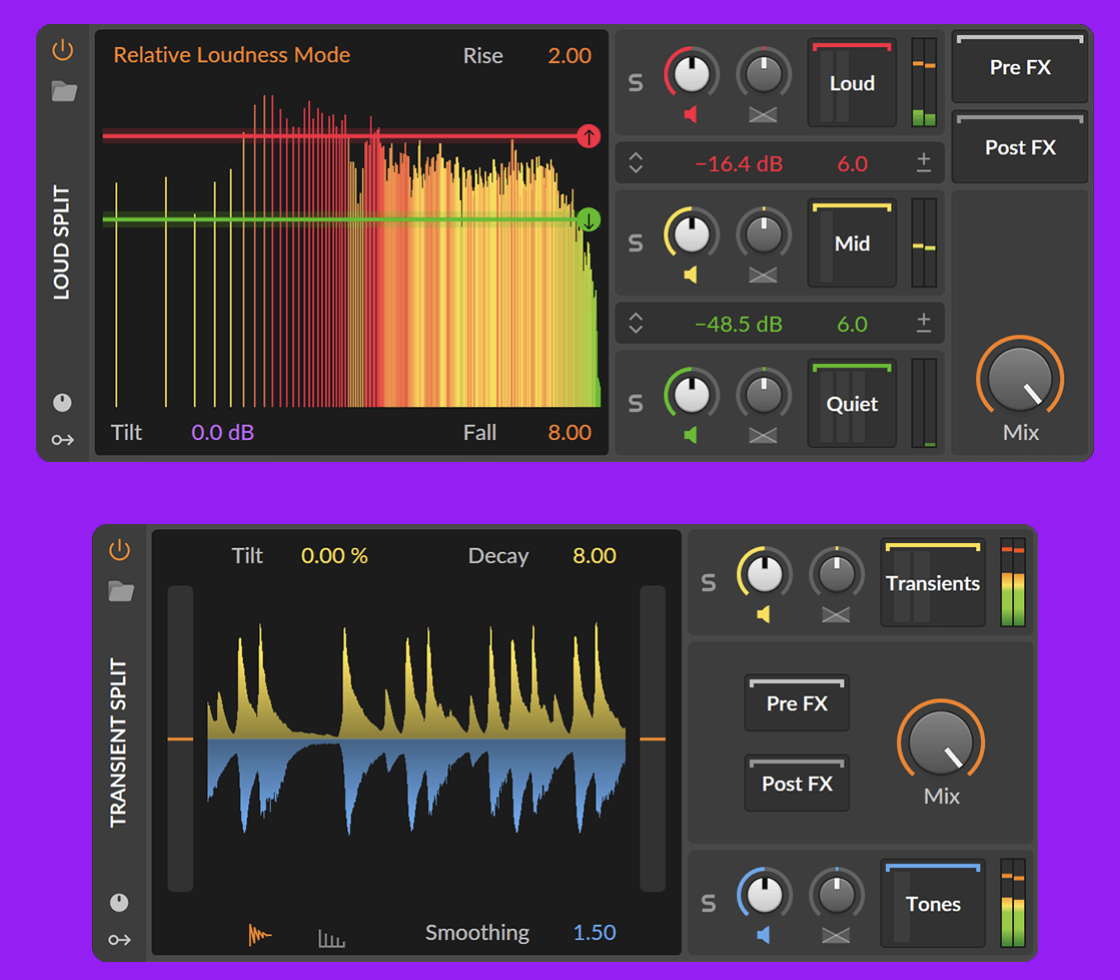Image resolution: width=1120 pixels, height=980 pixels.
Task: Adjust the Loud band volume knob
Action: pyautogui.click(x=691, y=74)
